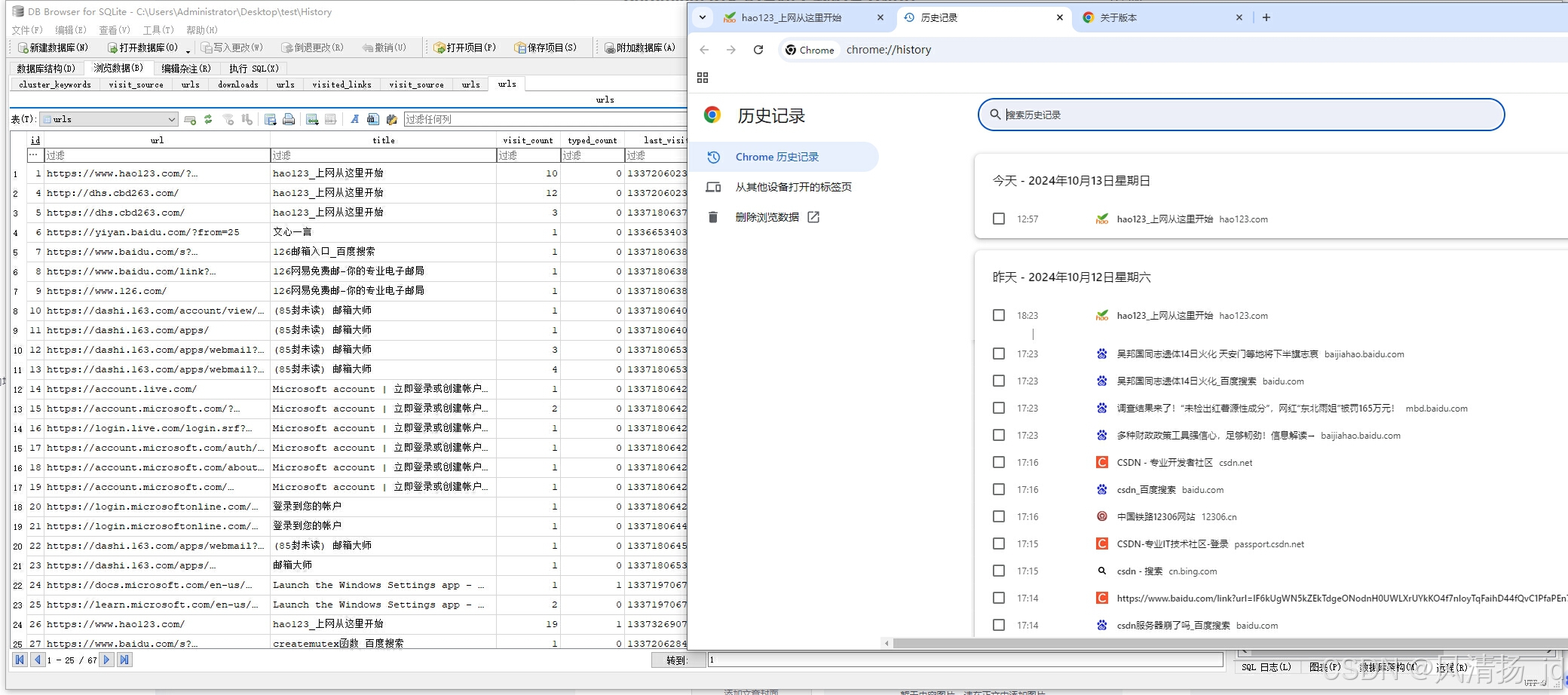The image size is (1568, 695).
Task: Tick checkbox for 中国铁路12306网站 entry
Action: pos(999,516)
